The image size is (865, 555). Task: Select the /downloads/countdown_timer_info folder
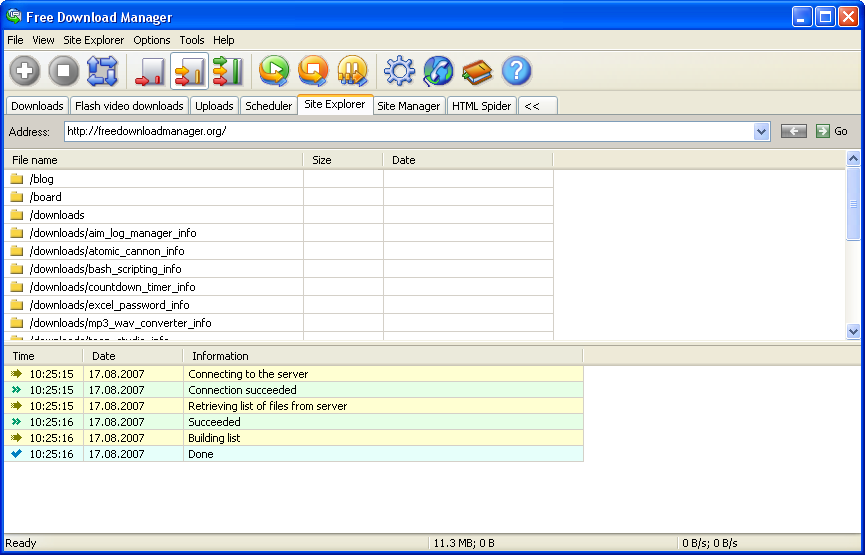113,287
